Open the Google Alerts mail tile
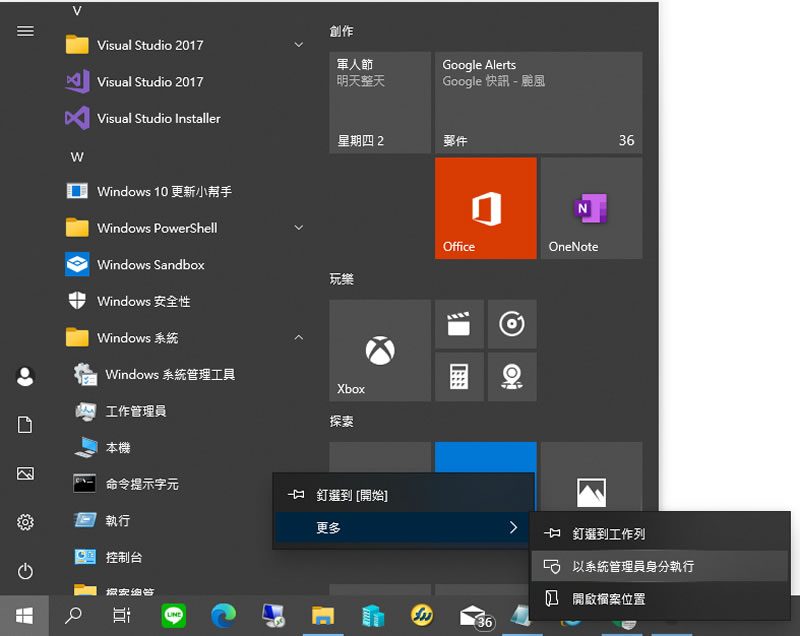 click(x=539, y=103)
